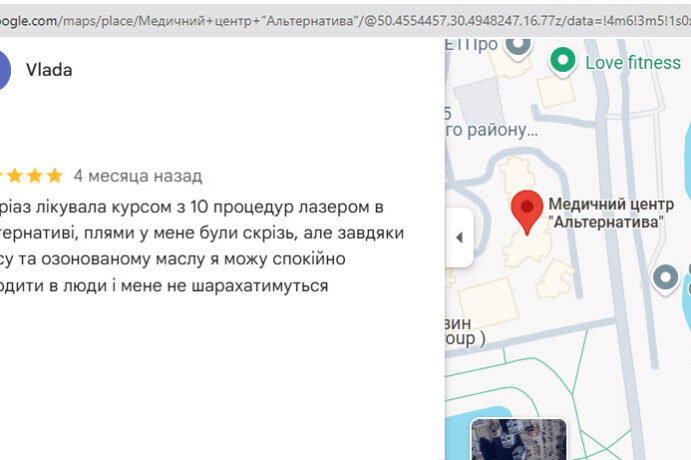Screen dimensions: 691x460
Task: Click the gray pin near ЕТІПро
Action: coord(517,45)
